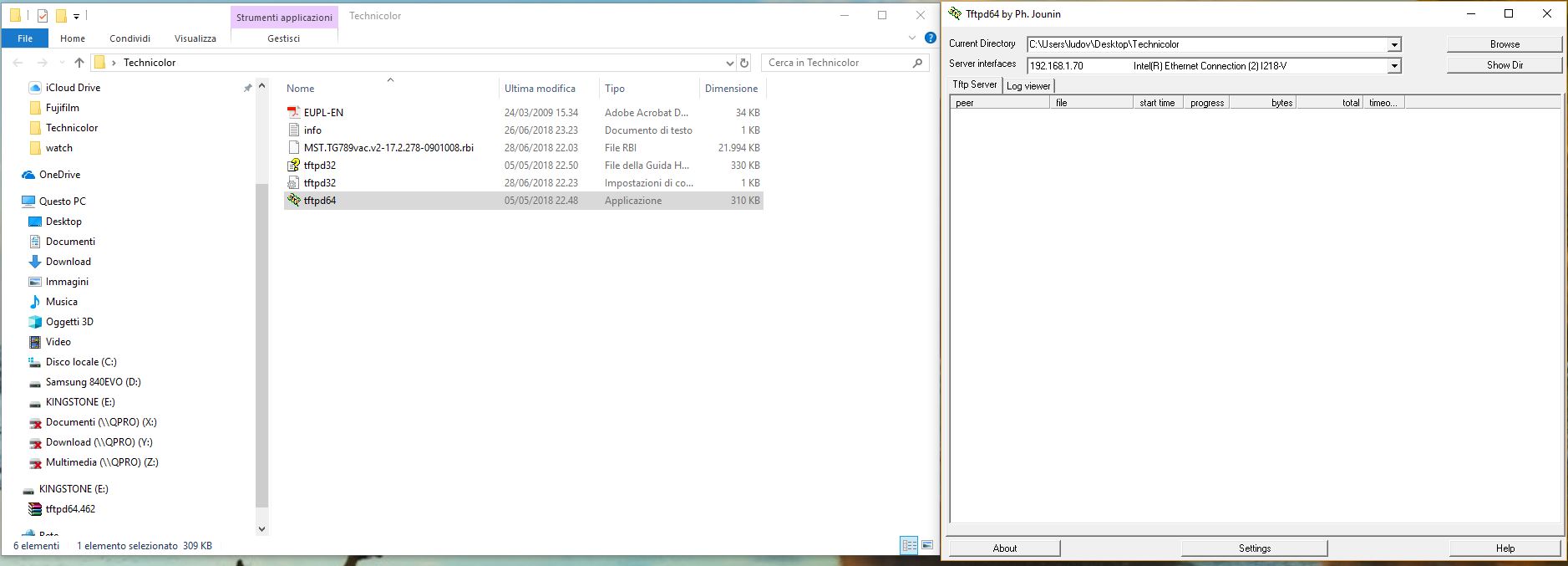1568x566 pixels.
Task: Click the properties icon in quick access toolbar
Action: [43, 16]
